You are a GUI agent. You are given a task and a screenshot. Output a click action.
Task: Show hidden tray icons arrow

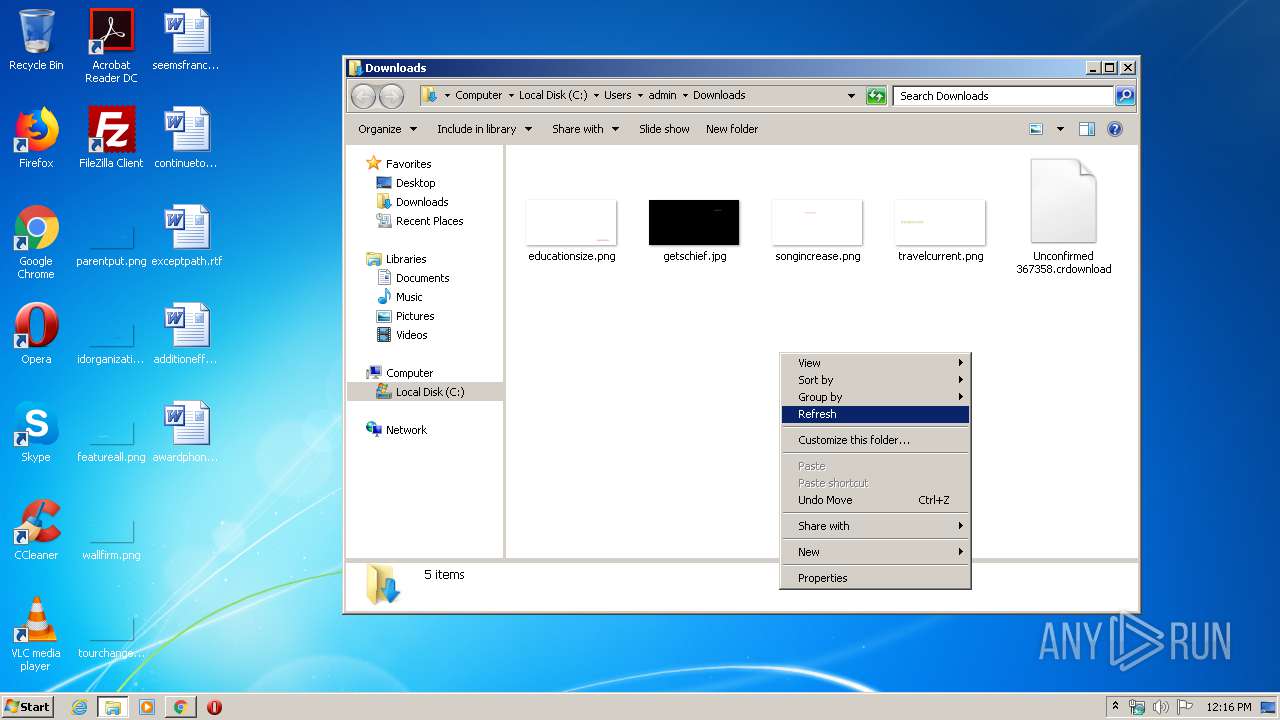click(1115, 707)
